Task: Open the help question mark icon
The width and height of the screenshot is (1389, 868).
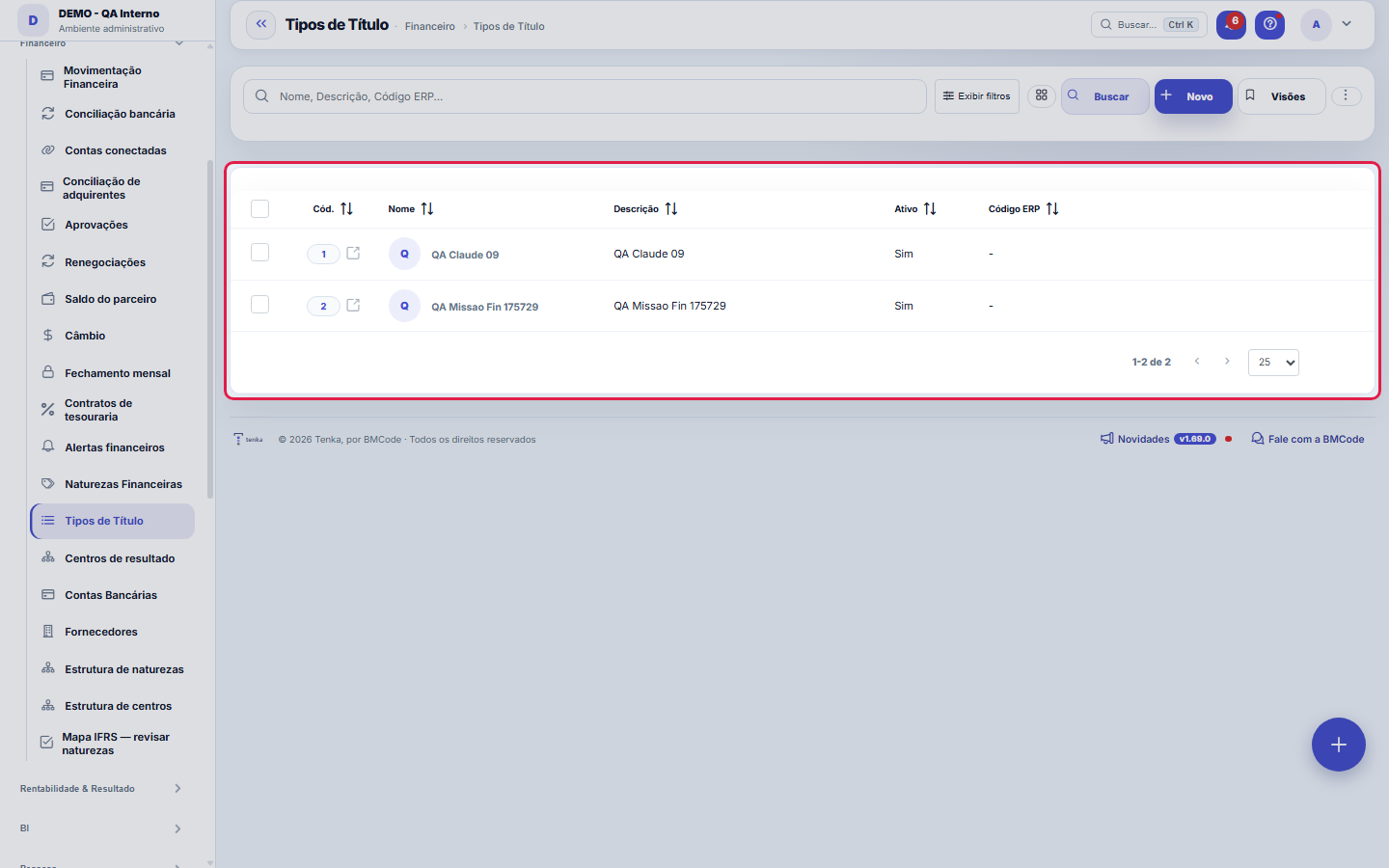Action: tap(1269, 25)
